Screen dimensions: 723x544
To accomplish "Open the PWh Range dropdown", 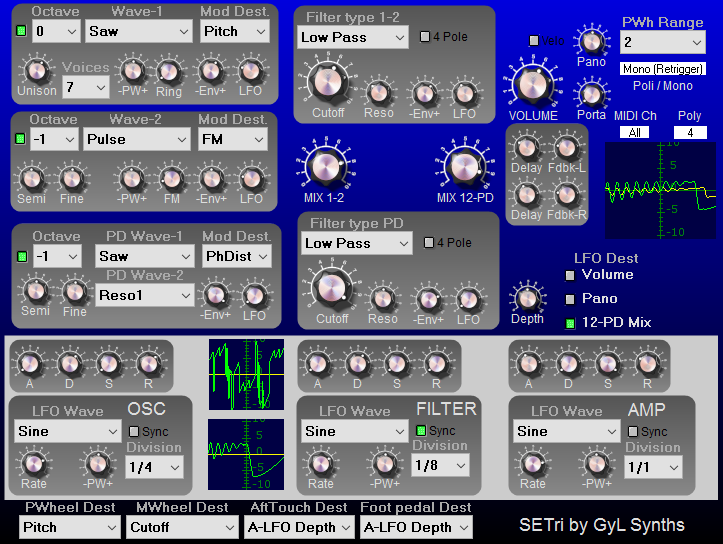I will [x=663, y=42].
